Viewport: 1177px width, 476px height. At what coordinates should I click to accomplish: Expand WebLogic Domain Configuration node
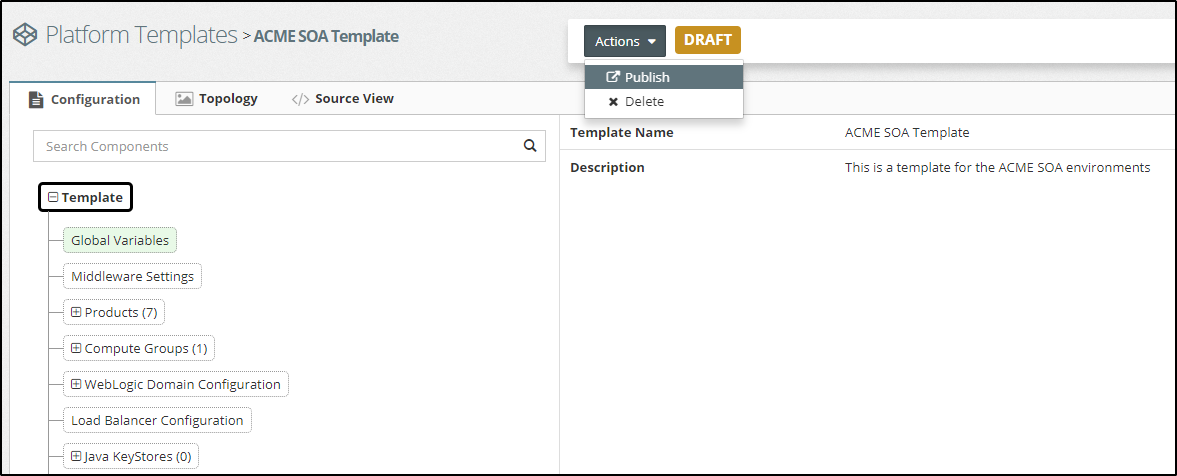[x=76, y=384]
